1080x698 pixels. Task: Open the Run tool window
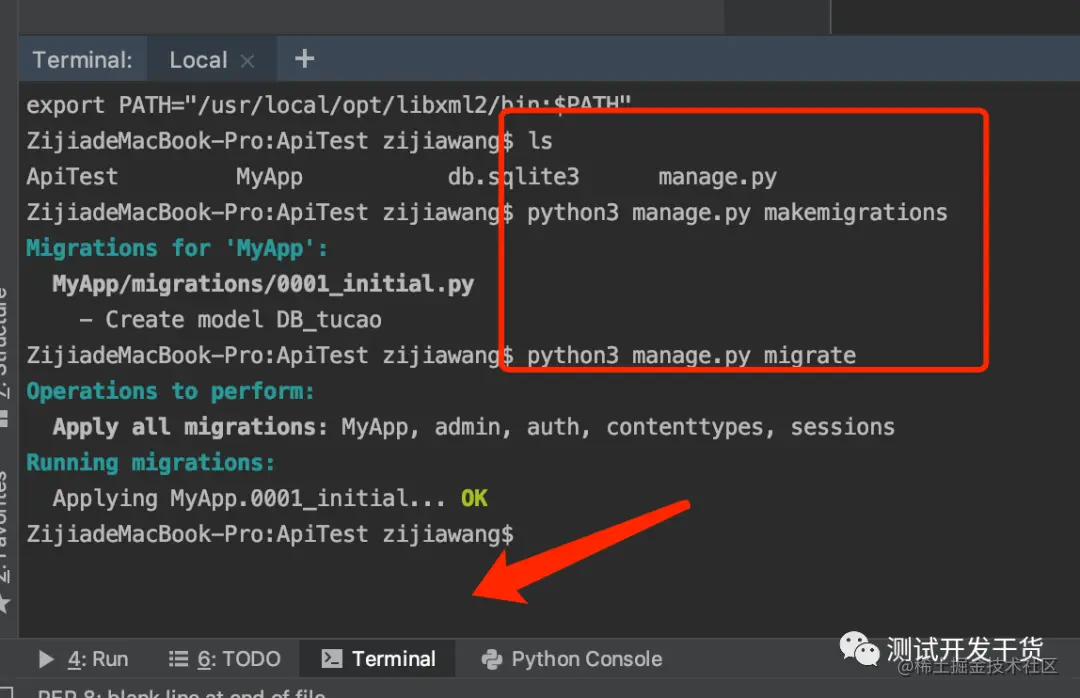(83, 659)
